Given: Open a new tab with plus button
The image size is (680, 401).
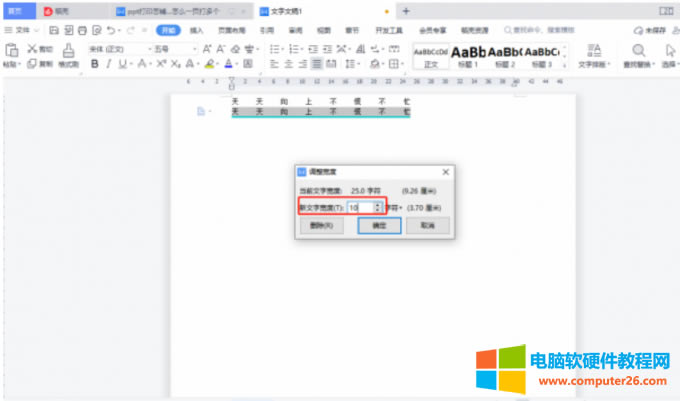Looking at the screenshot, I should click(x=406, y=11).
